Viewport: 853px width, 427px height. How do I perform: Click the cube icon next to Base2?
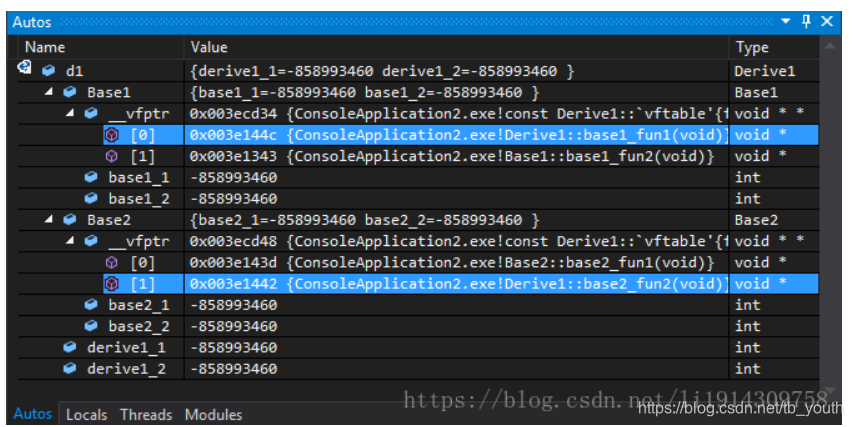coord(70,220)
